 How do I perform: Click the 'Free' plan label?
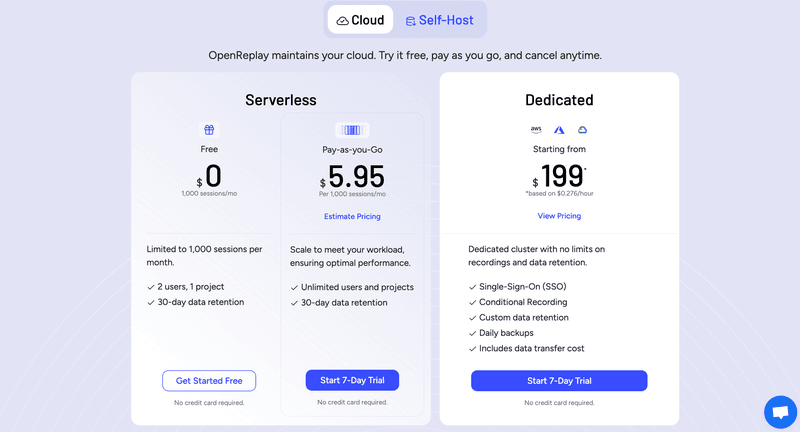pos(209,149)
